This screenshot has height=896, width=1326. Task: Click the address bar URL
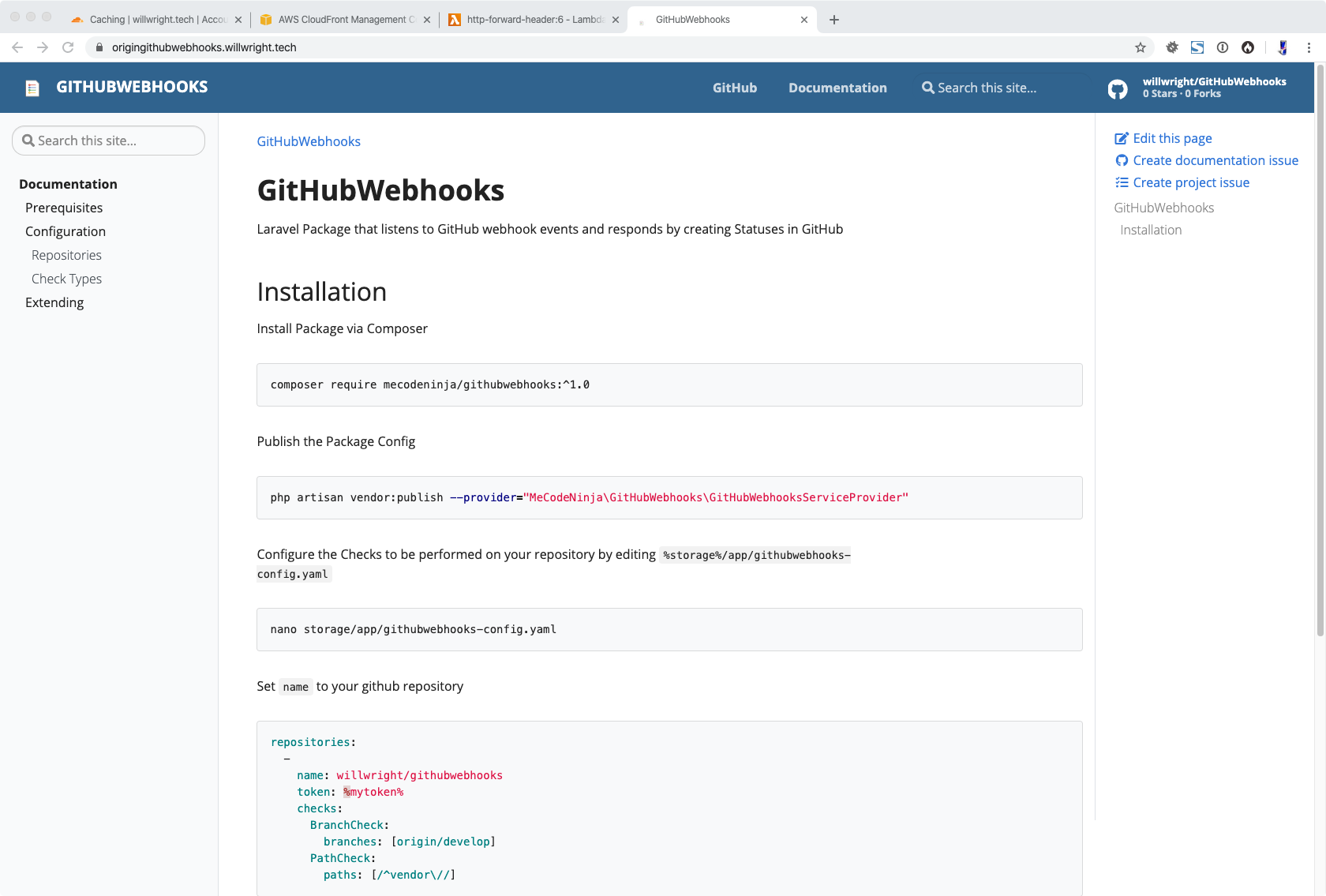point(204,47)
